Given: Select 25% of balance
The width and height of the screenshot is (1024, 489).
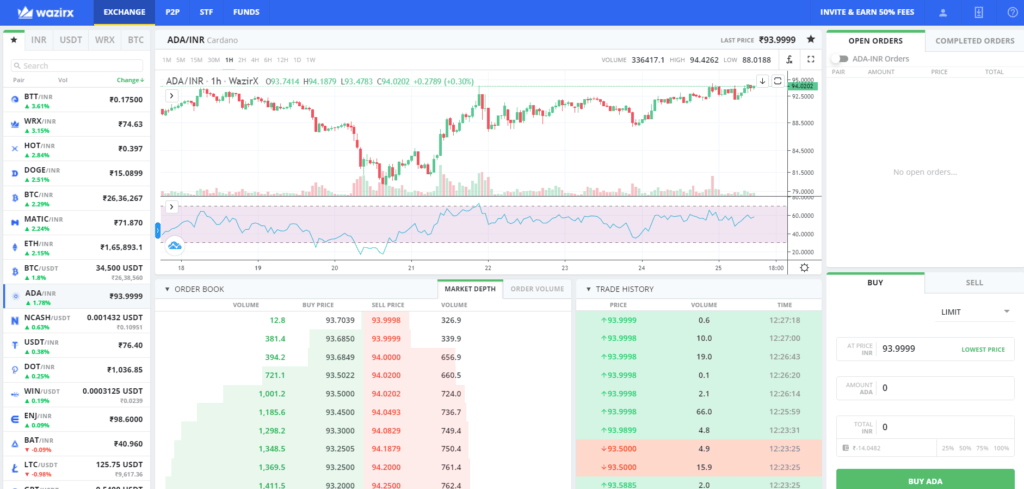Looking at the screenshot, I should (x=946, y=449).
